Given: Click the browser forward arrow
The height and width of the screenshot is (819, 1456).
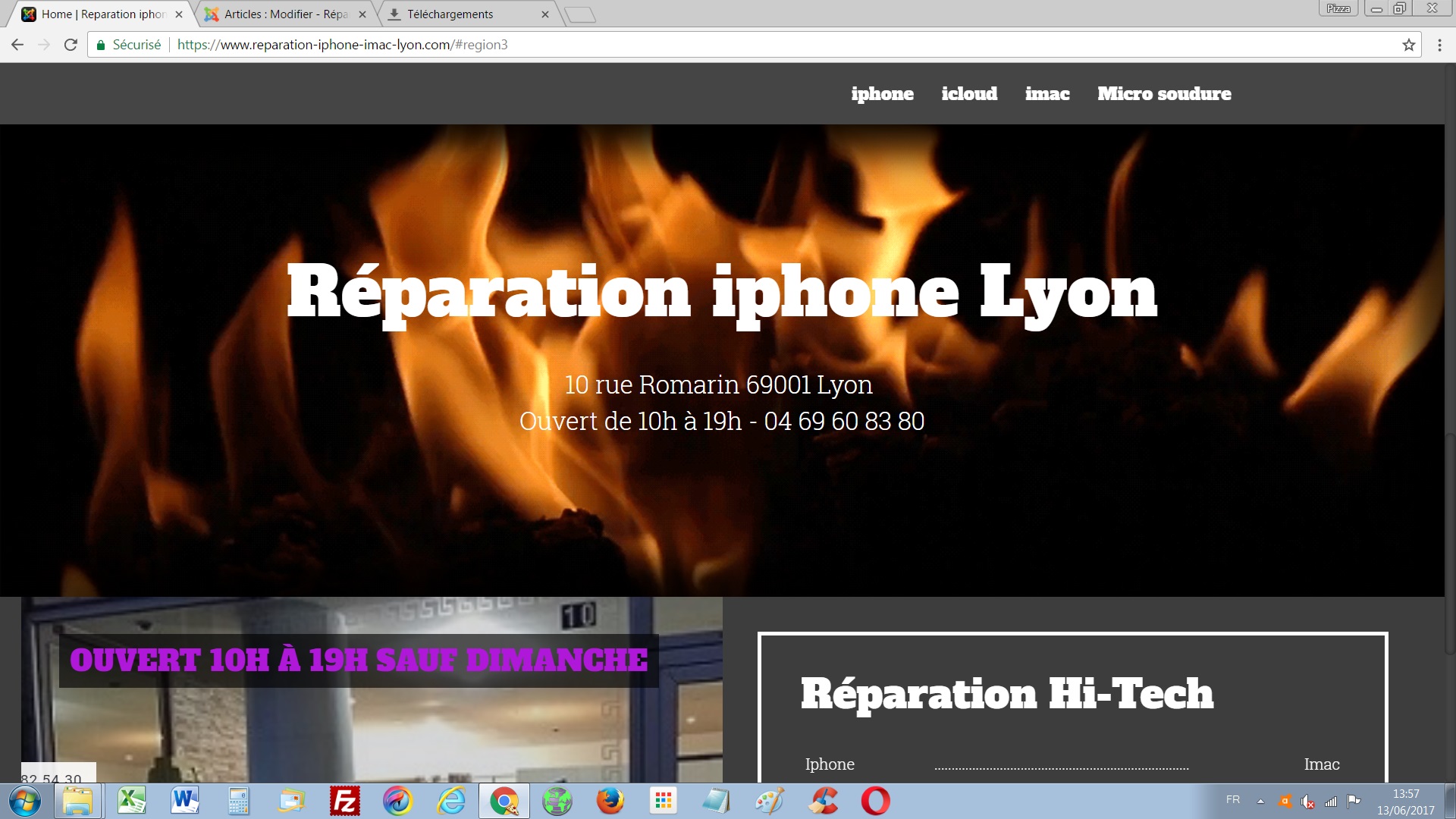Looking at the screenshot, I should (x=44, y=45).
